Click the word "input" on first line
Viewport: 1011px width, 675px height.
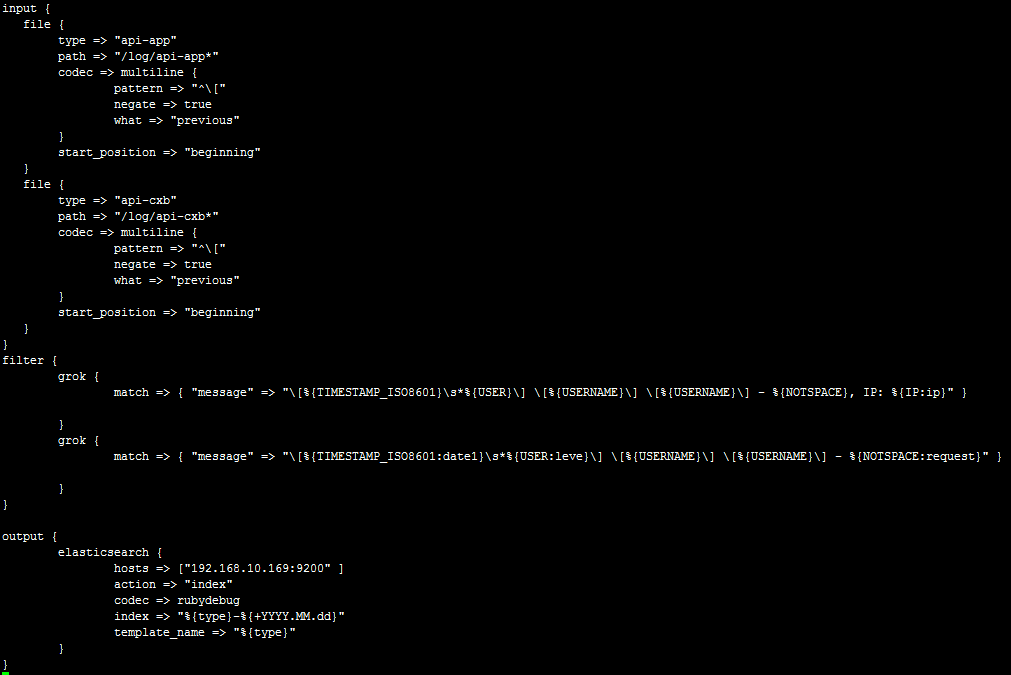pyautogui.click(x=19, y=8)
